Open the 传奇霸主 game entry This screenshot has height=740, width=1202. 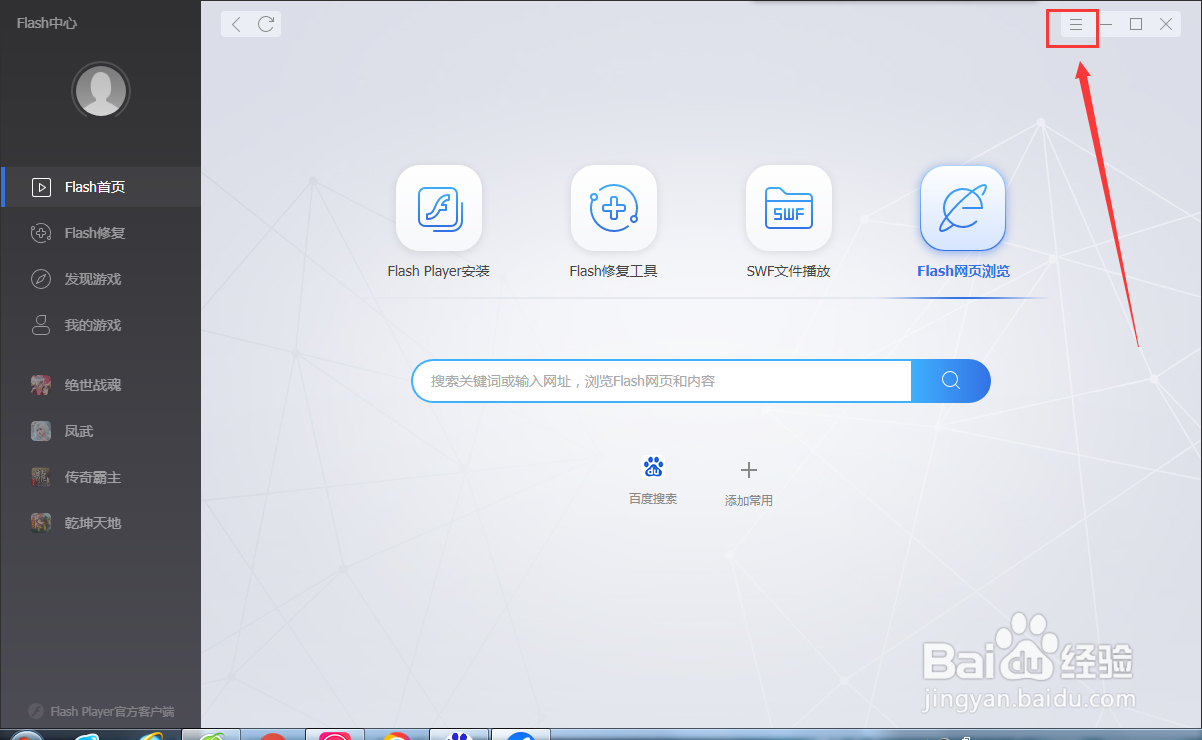pos(100,477)
